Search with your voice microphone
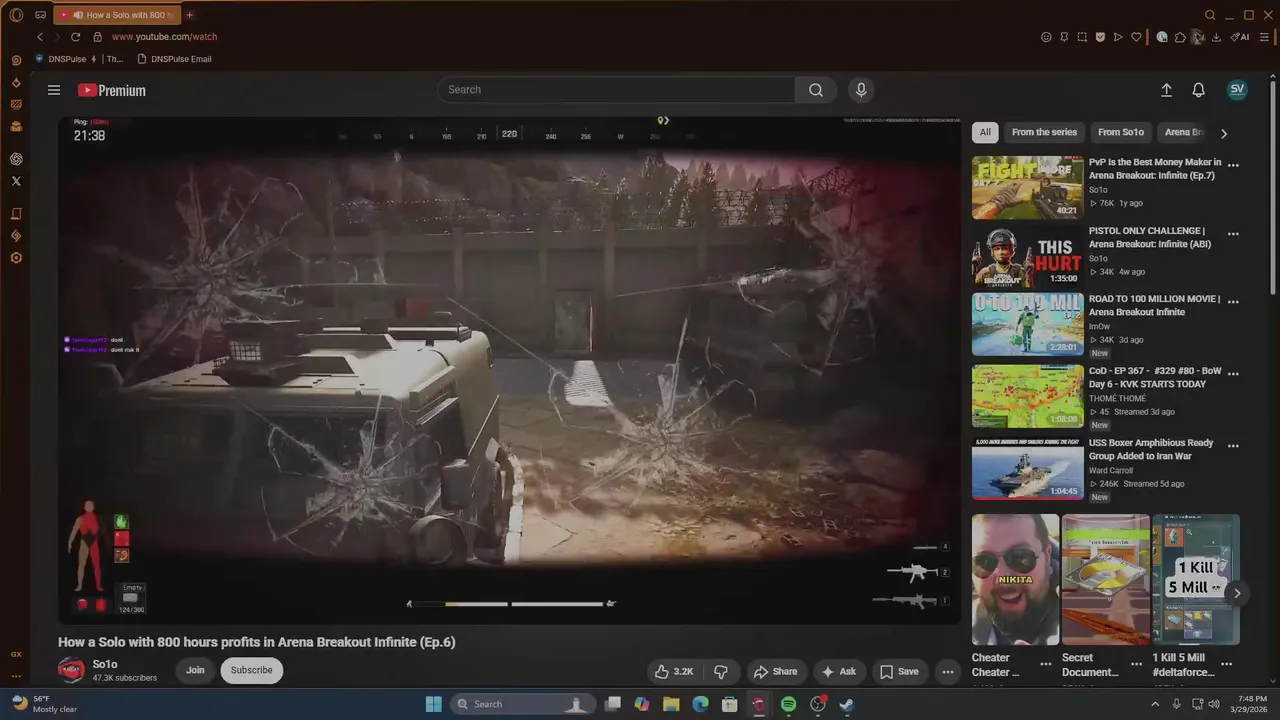The width and height of the screenshot is (1280, 720). [x=861, y=90]
